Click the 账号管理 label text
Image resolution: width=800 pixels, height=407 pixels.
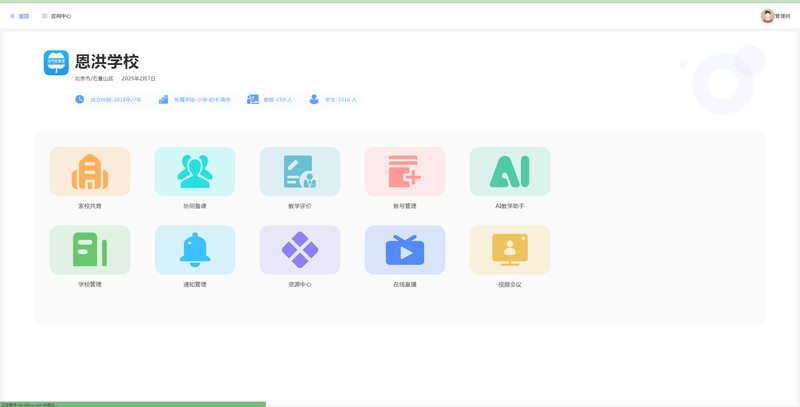(x=405, y=207)
